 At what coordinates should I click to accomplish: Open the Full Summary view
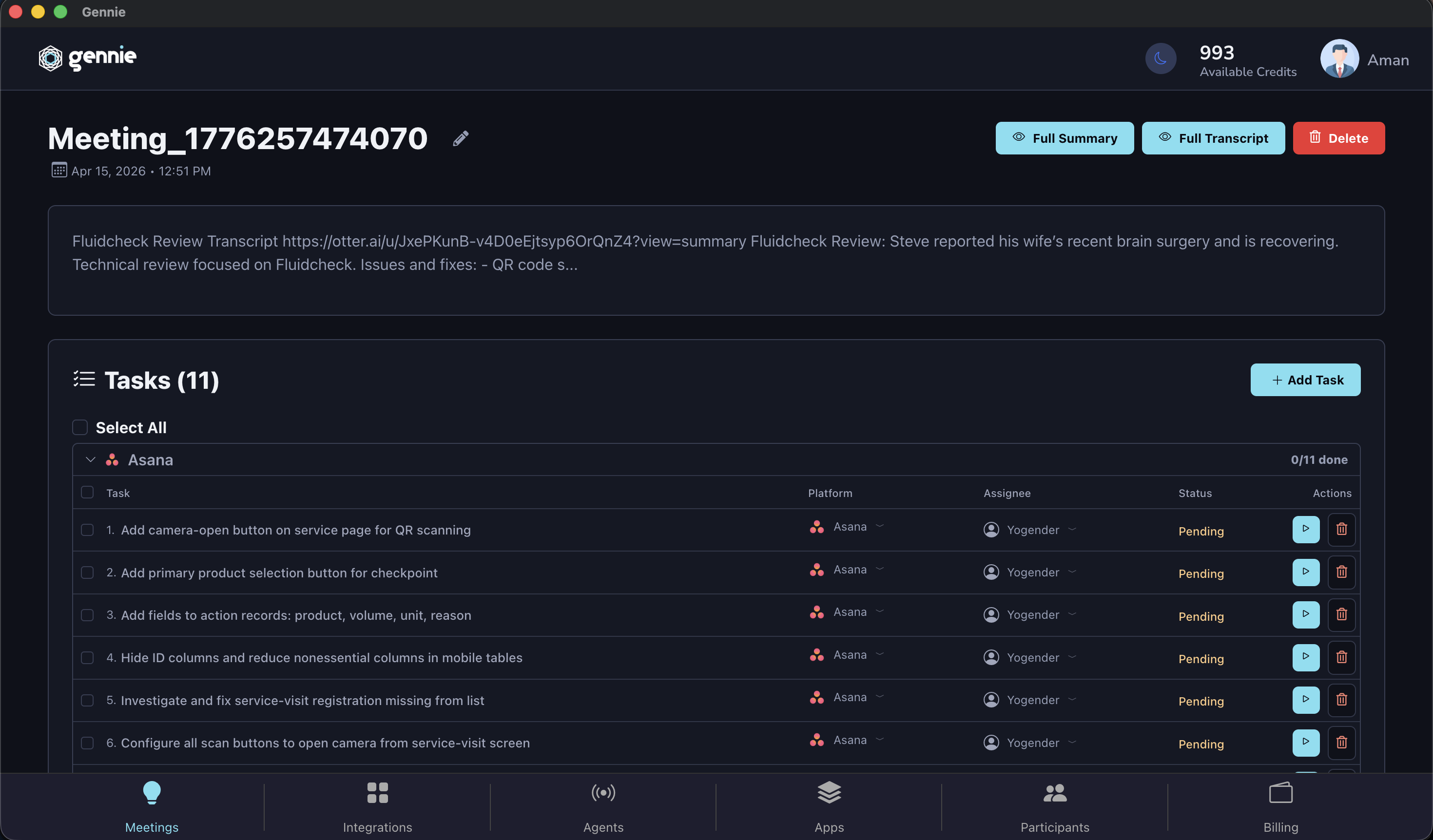pyautogui.click(x=1065, y=138)
